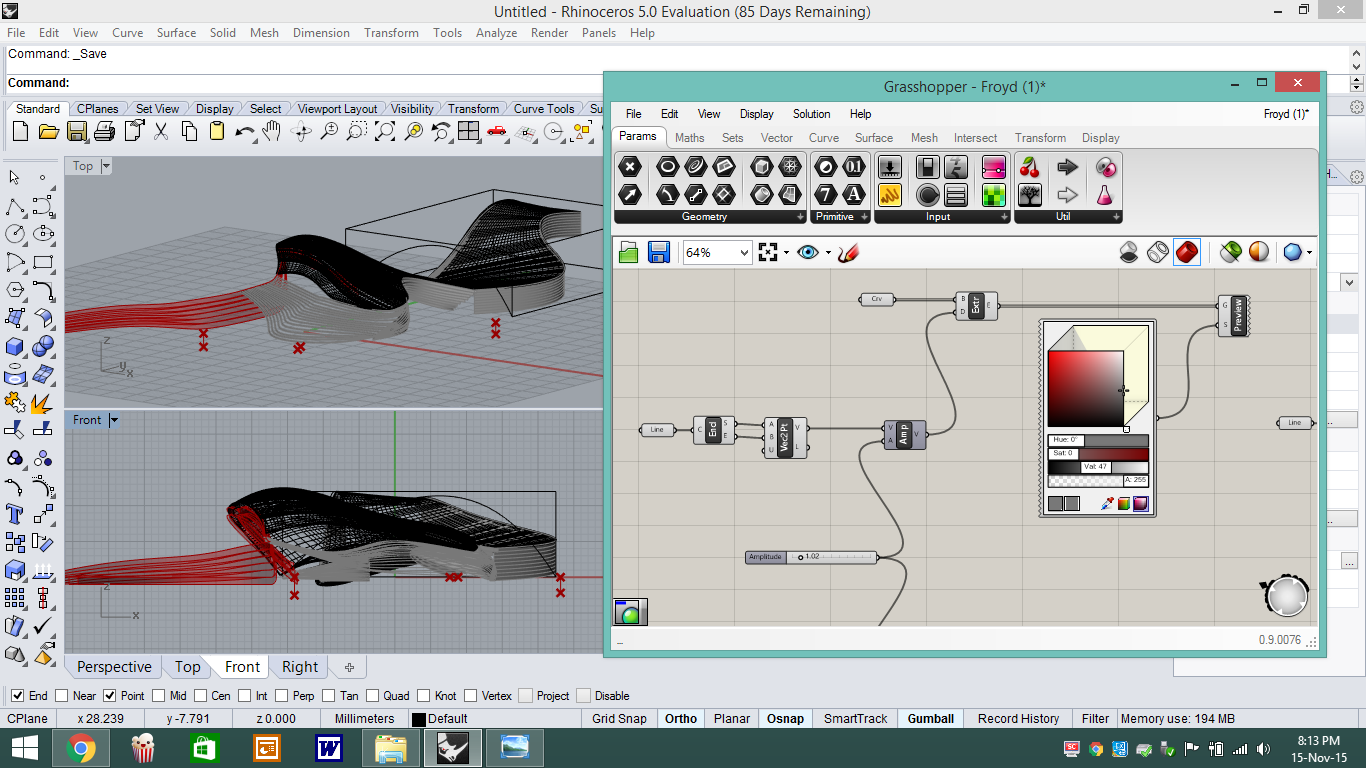Select the Pan hand tool
The height and width of the screenshot is (768, 1366).
click(272, 132)
